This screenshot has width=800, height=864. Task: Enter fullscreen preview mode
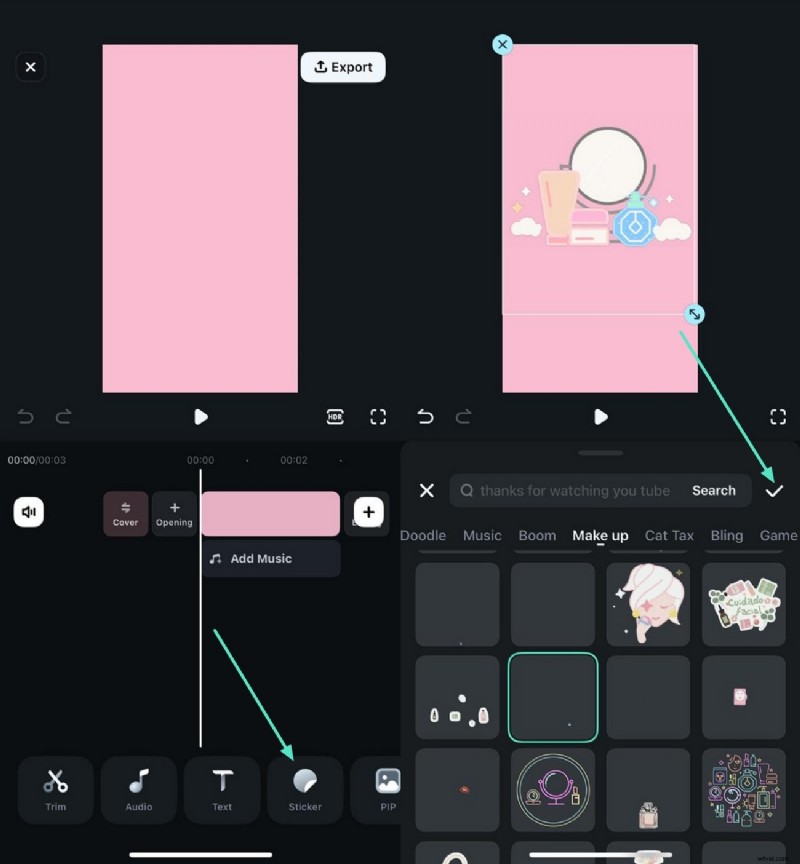tap(378, 417)
